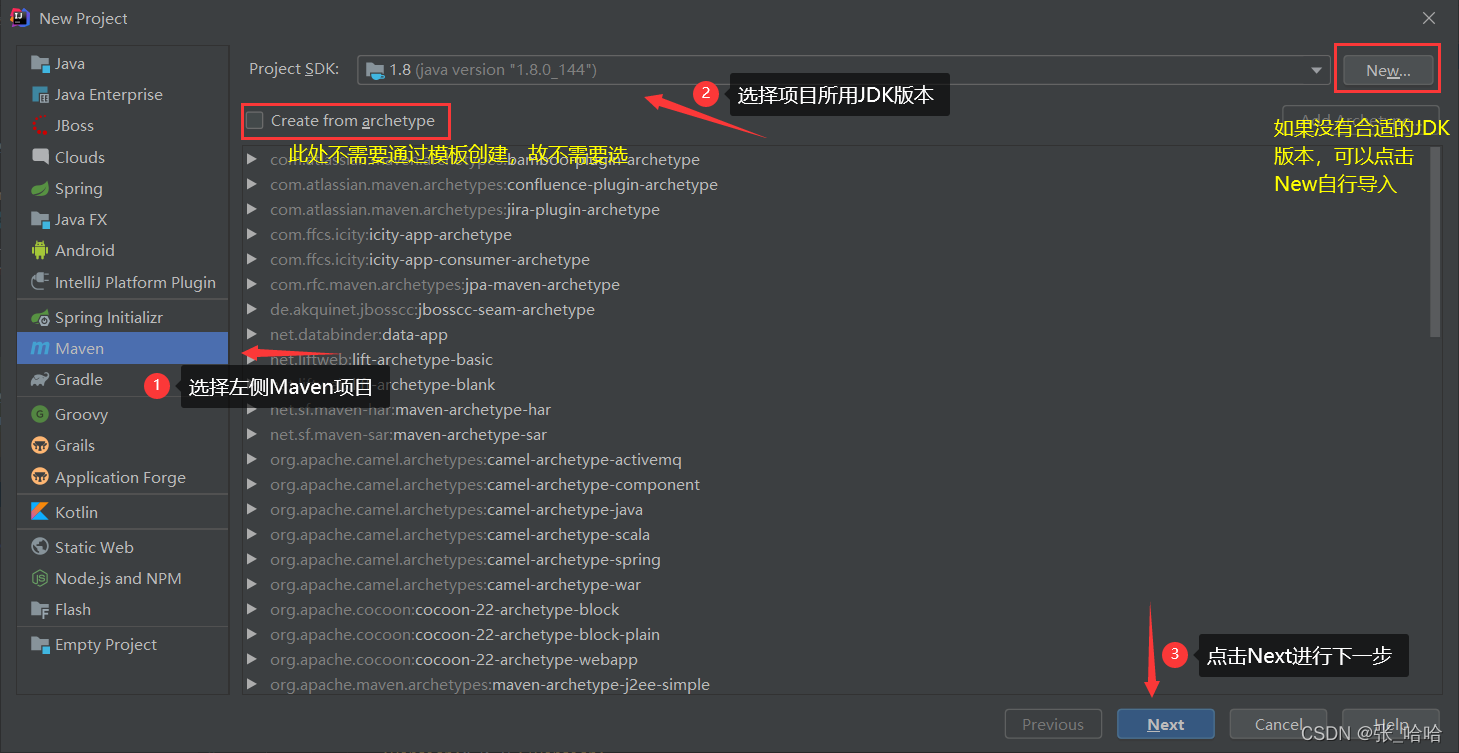Enable Create from archetype checkbox
Viewport: 1459px width, 753px height.
pyautogui.click(x=255, y=121)
